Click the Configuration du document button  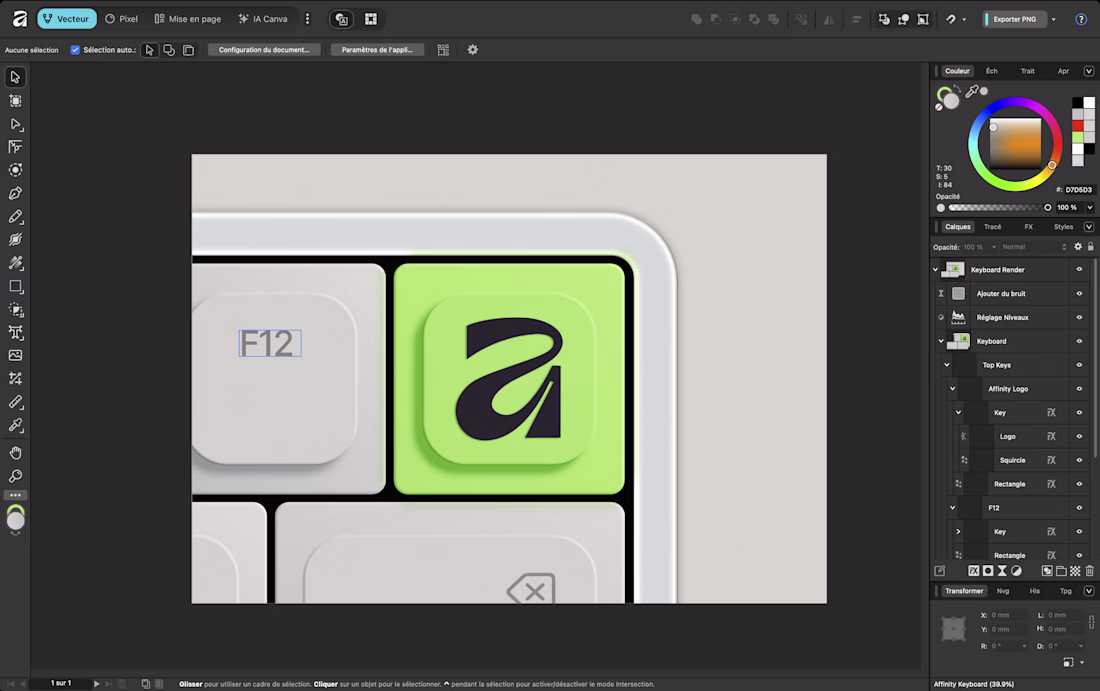coord(264,50)
